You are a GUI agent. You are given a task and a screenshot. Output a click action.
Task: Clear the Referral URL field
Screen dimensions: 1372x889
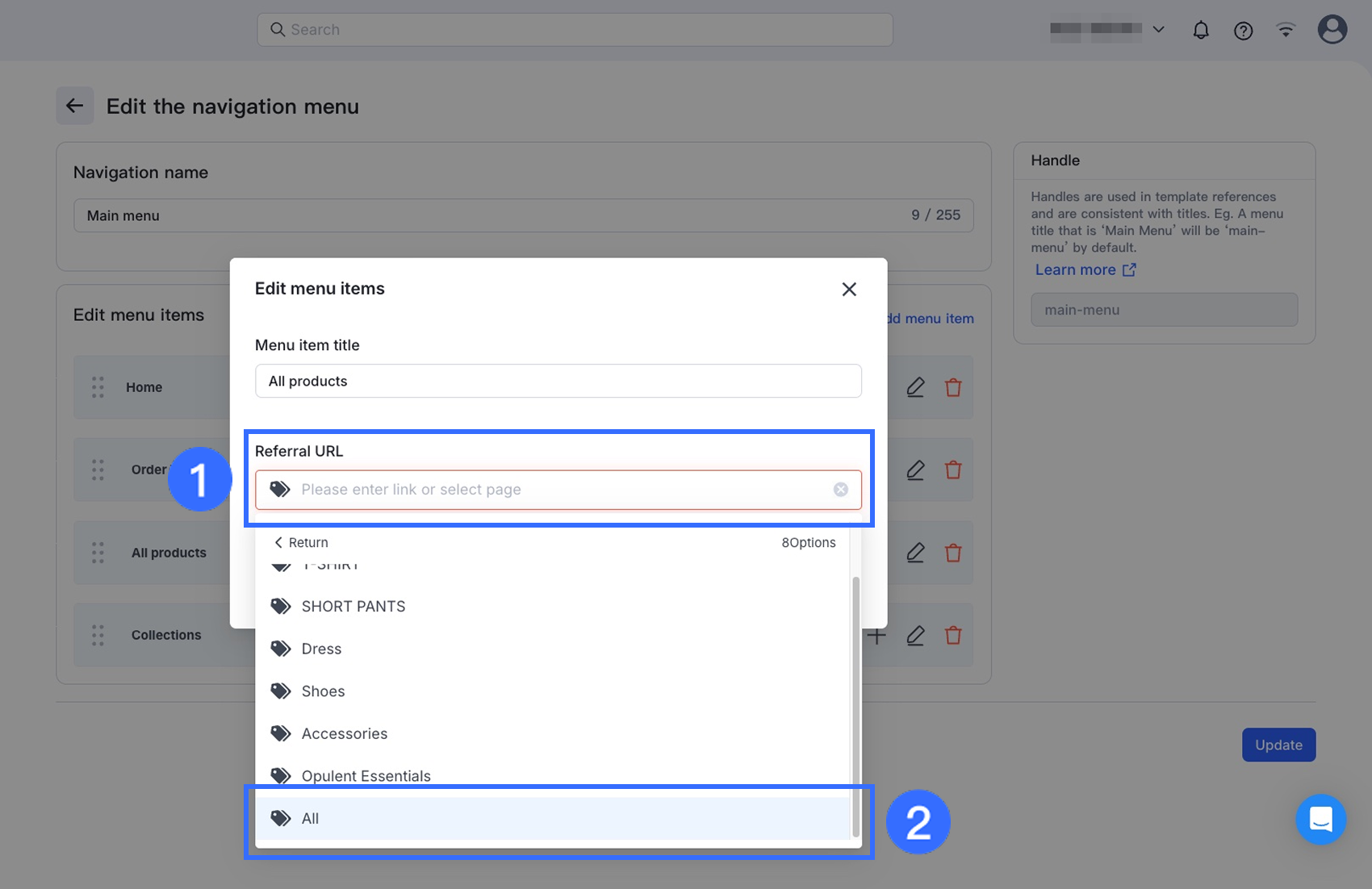(x=840, y=490)
